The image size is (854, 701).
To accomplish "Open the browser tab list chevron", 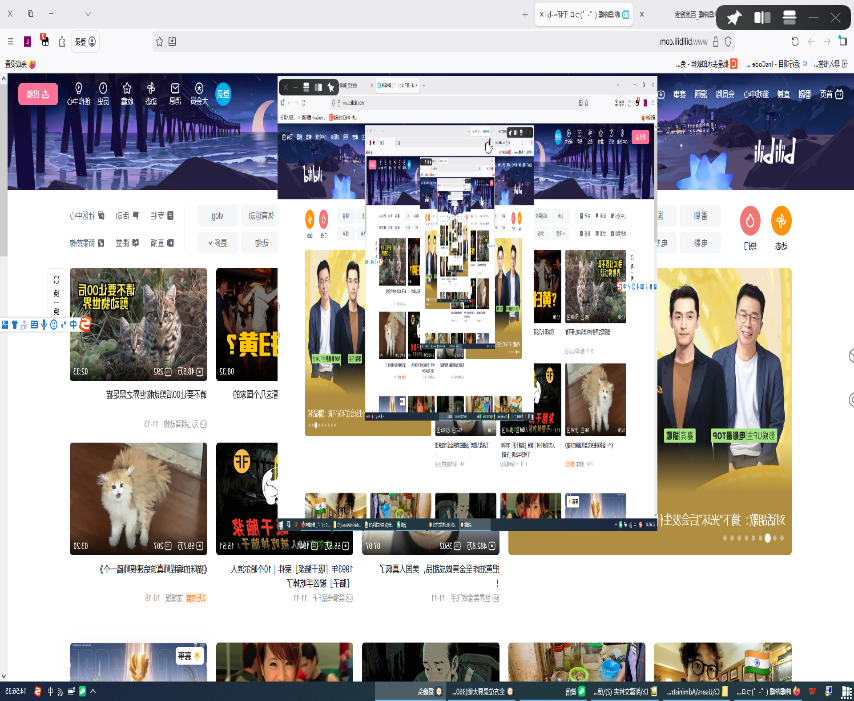I will pos(88,14).
